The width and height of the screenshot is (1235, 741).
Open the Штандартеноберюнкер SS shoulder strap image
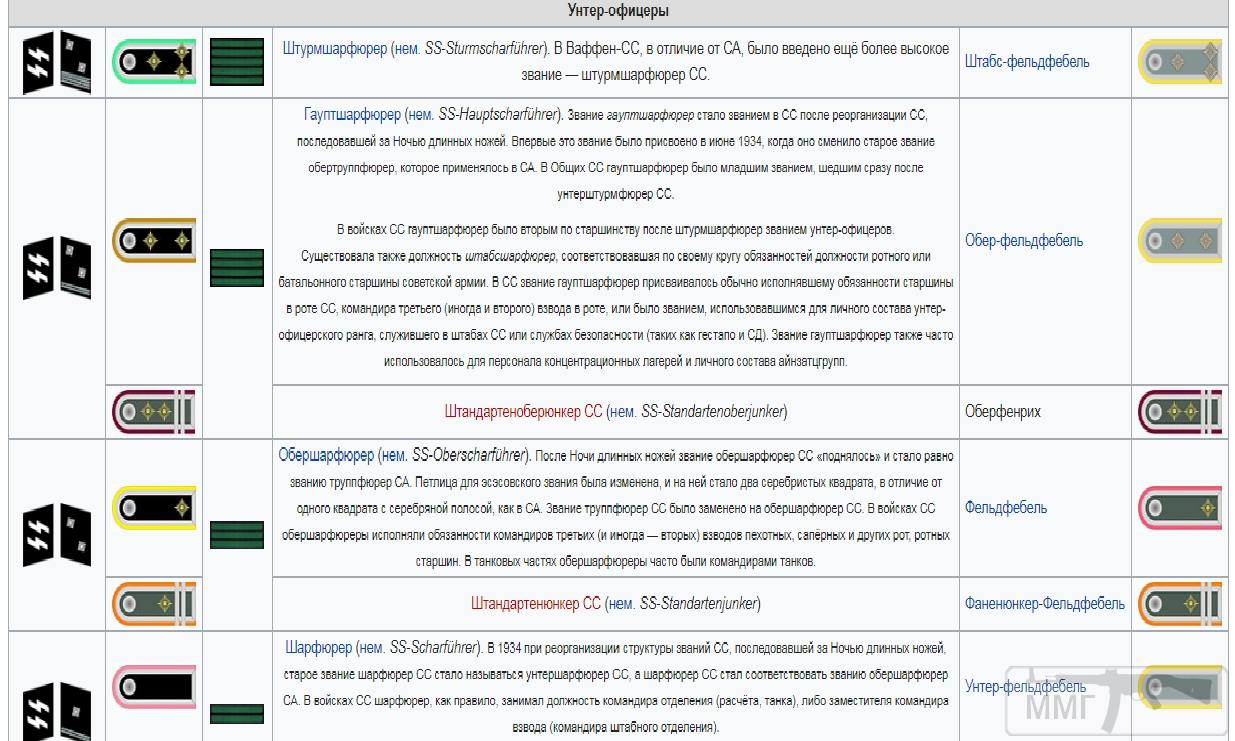[154, 411]
